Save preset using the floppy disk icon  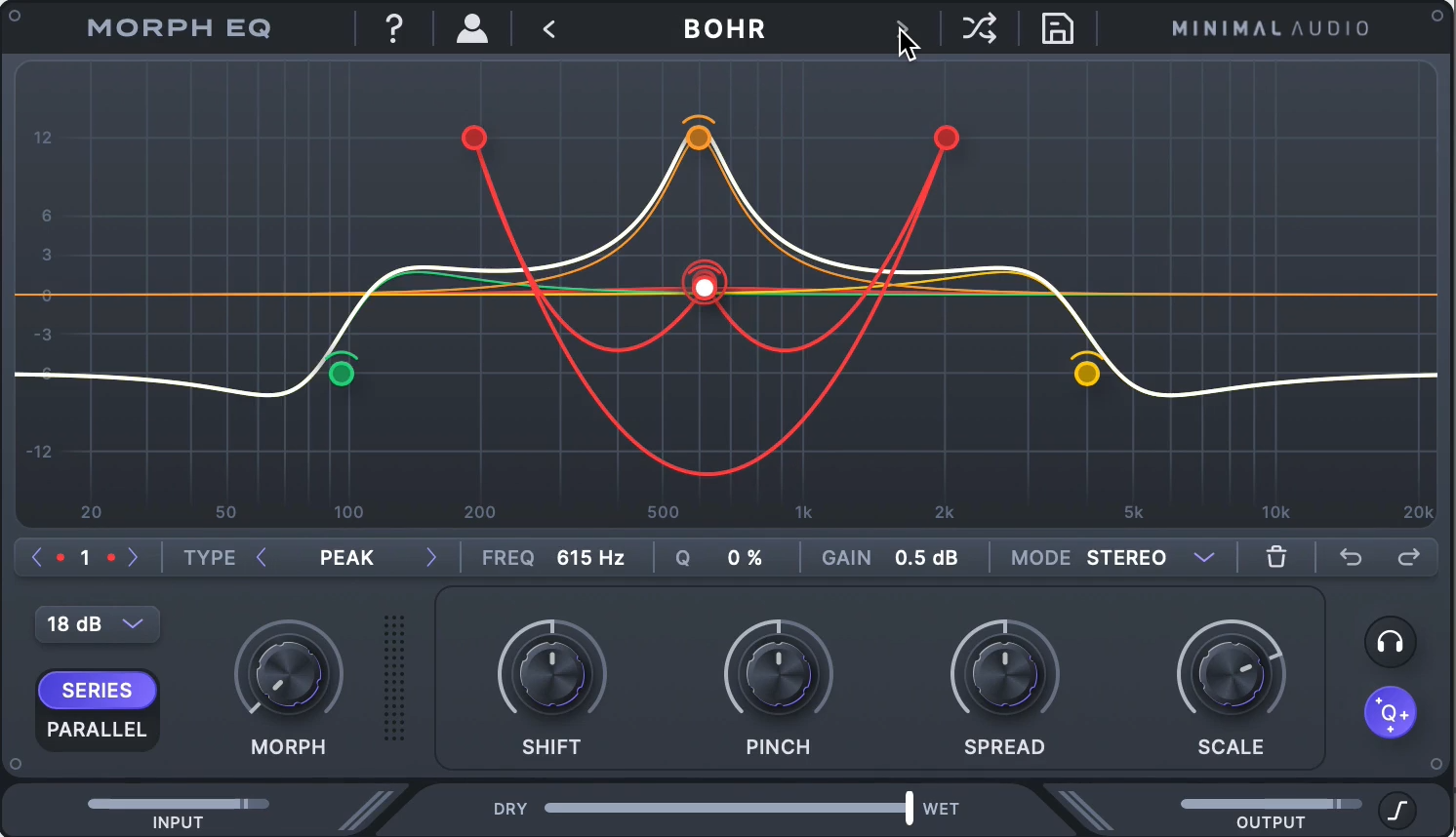pyautogui.click(x=1057, y=28)
